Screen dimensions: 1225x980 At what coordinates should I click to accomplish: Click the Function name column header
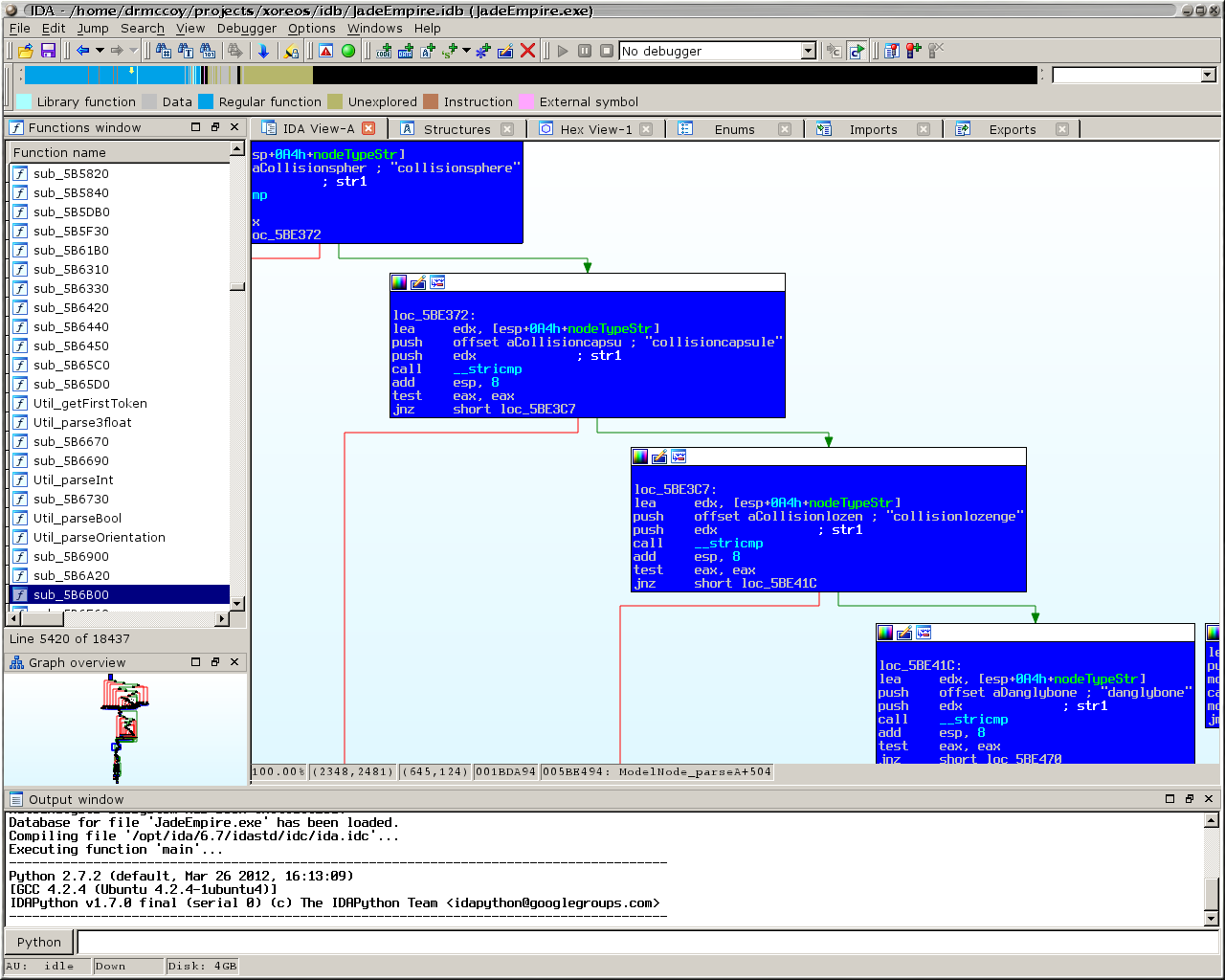[x=120, y=152]
